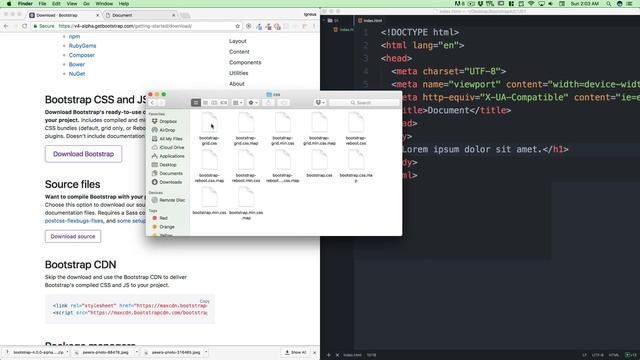The width and height of the screenshot is (640, 360).
Task: Open iCloud Drive in sidebar
Action: click(171, 147)
